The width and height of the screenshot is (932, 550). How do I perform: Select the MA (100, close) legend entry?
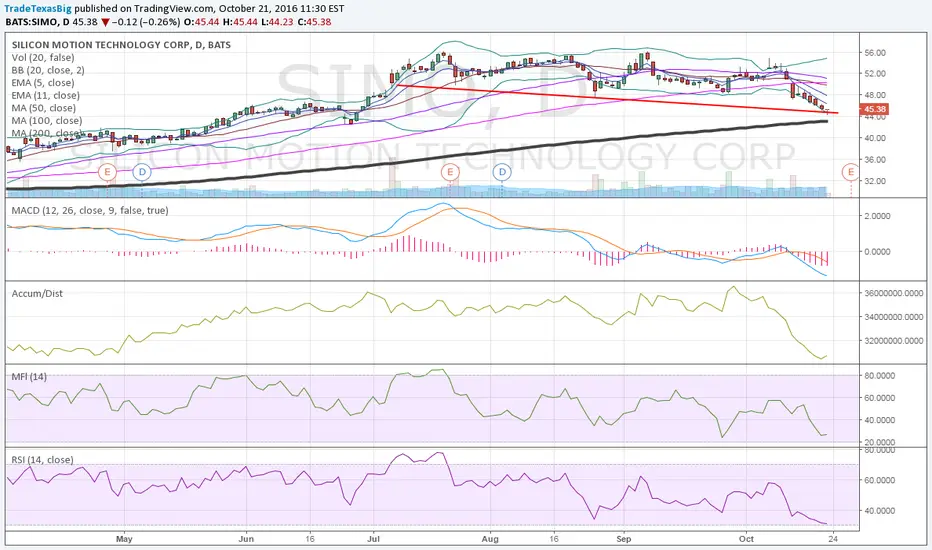pyautogui.click(x=47, y=120)
